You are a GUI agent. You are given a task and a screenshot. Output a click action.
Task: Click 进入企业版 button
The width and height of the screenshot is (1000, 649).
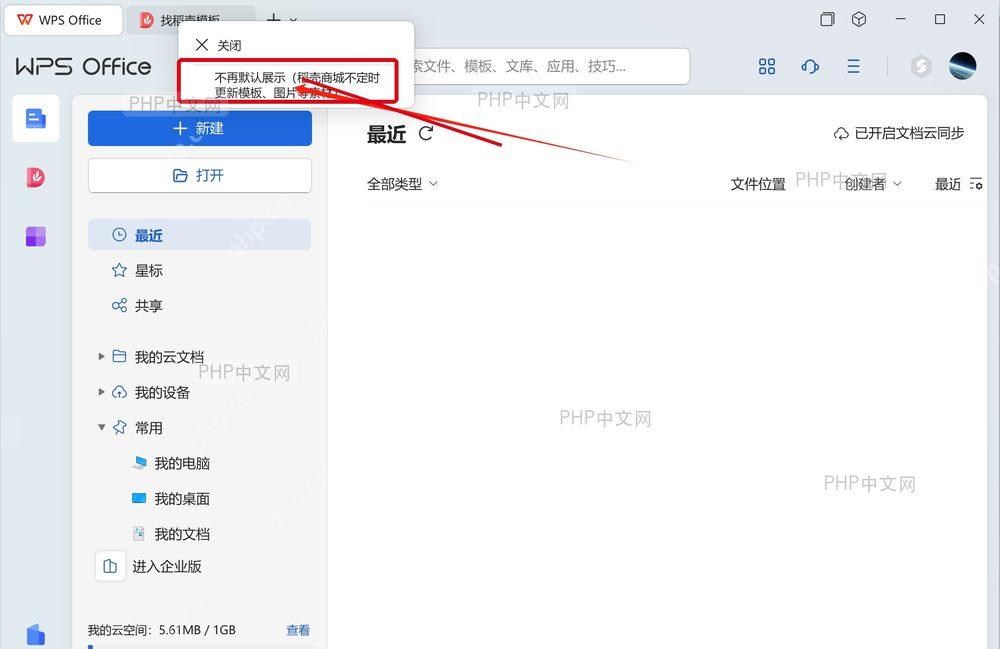150,566
